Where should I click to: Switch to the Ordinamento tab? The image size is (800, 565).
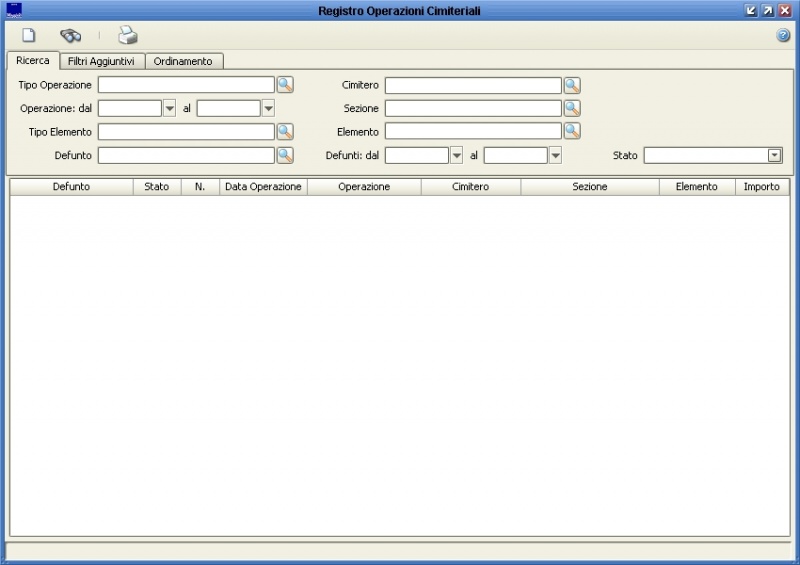click(183, 61)
